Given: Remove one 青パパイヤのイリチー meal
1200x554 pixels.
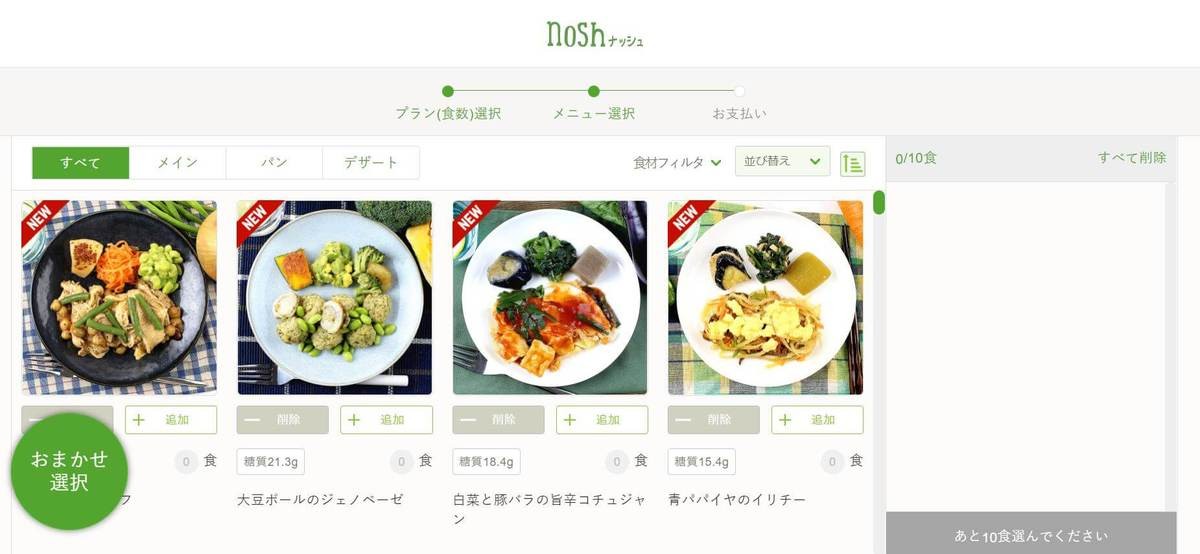Looking at the screenshot, I should (714, 420).
